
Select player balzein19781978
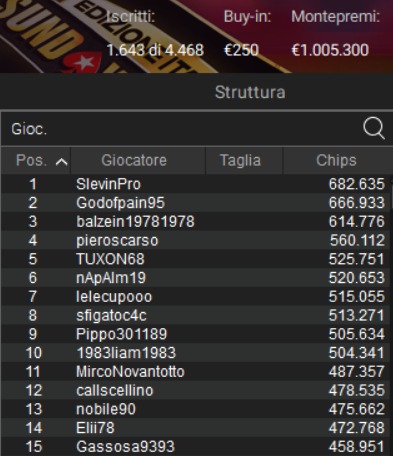195,222
